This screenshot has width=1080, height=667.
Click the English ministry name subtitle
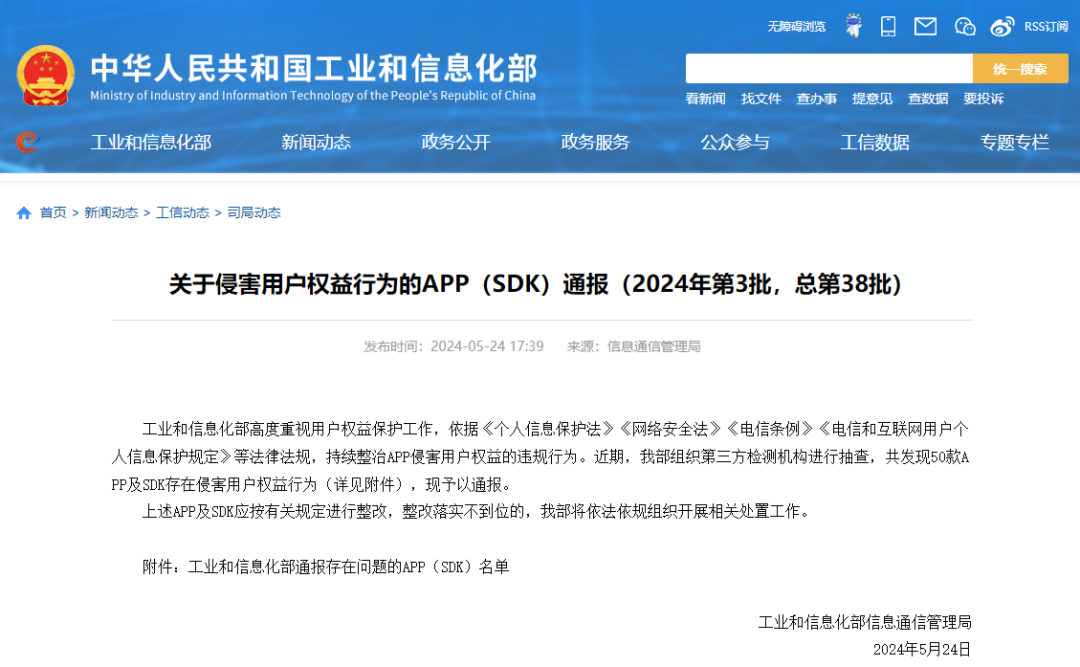(313, 96)
